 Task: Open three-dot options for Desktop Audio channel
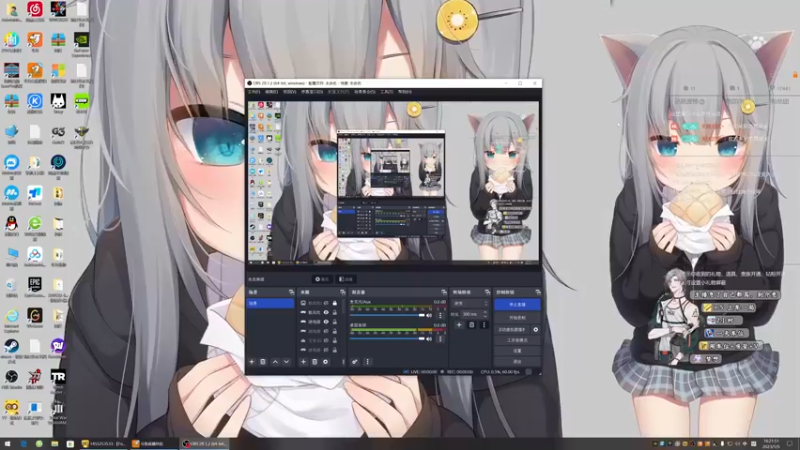tap(440, 338)
